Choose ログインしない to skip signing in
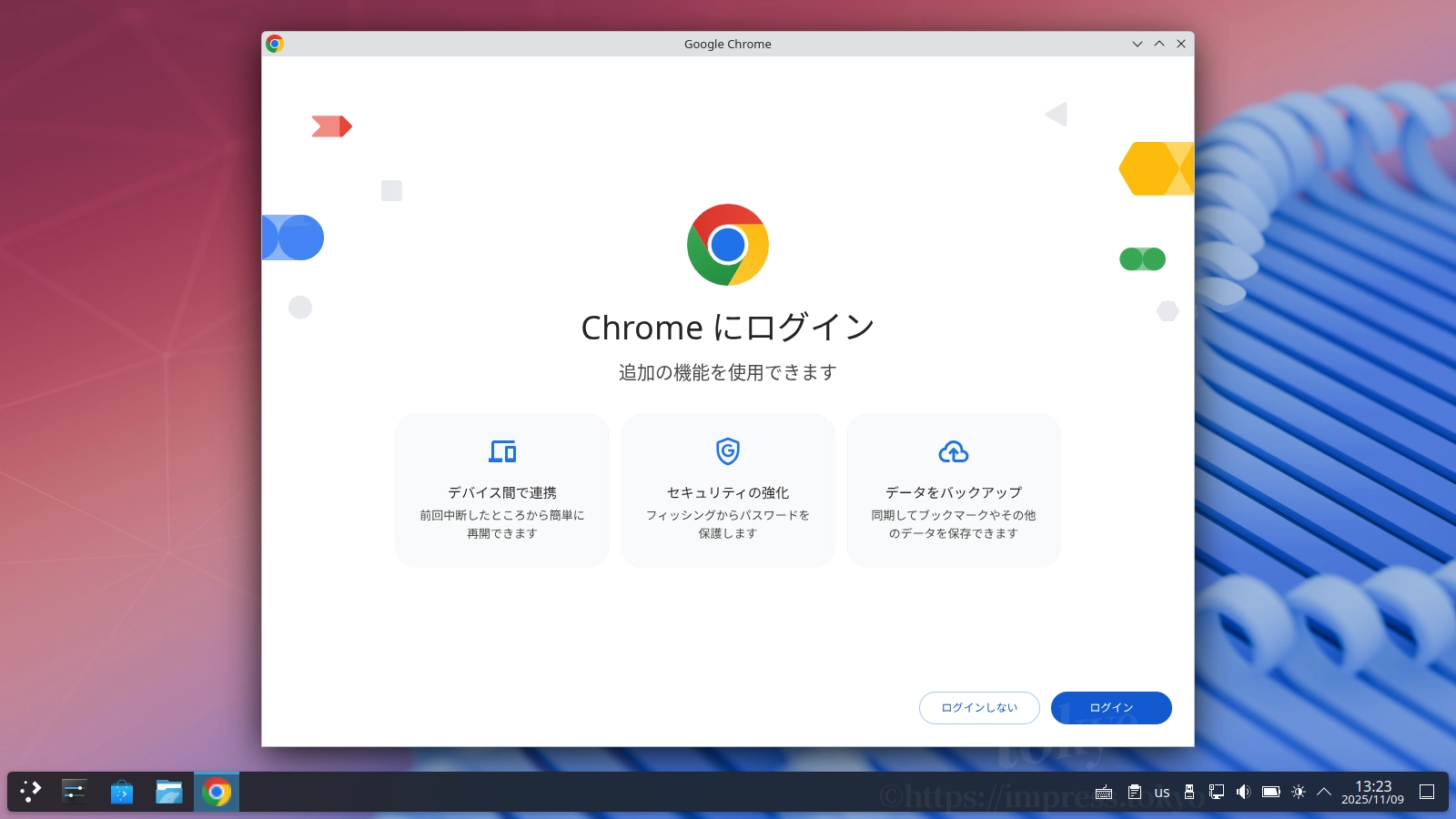Viewport: 1456px width, 819px height. tap(979, 708)
